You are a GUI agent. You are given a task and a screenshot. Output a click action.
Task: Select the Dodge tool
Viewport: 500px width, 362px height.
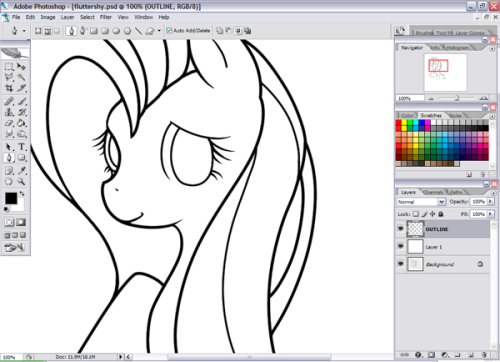click(21, 134)
